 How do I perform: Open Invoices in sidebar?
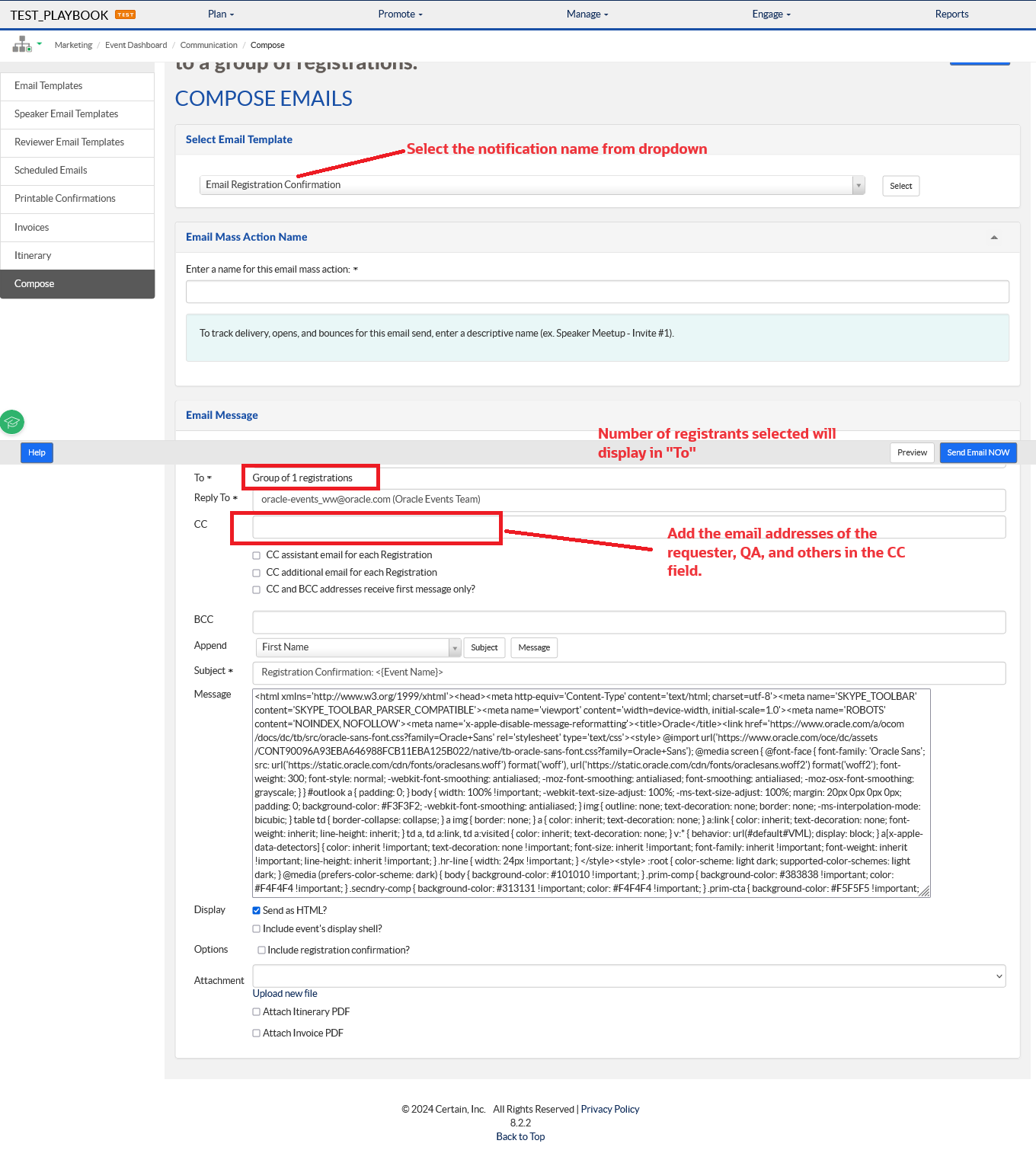(77, 228)
